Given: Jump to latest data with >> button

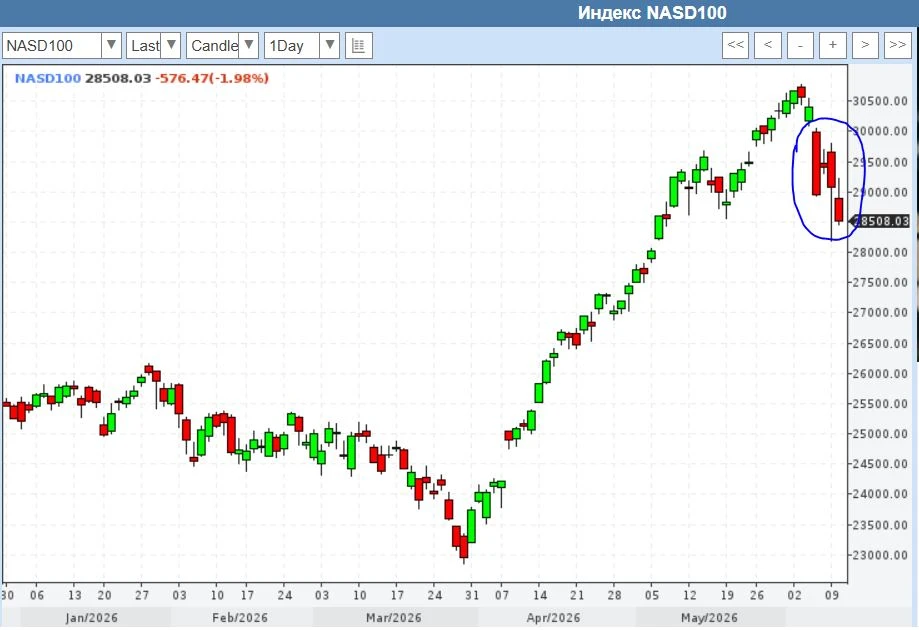Looking at the screenshot, I should tap(897, 45).
